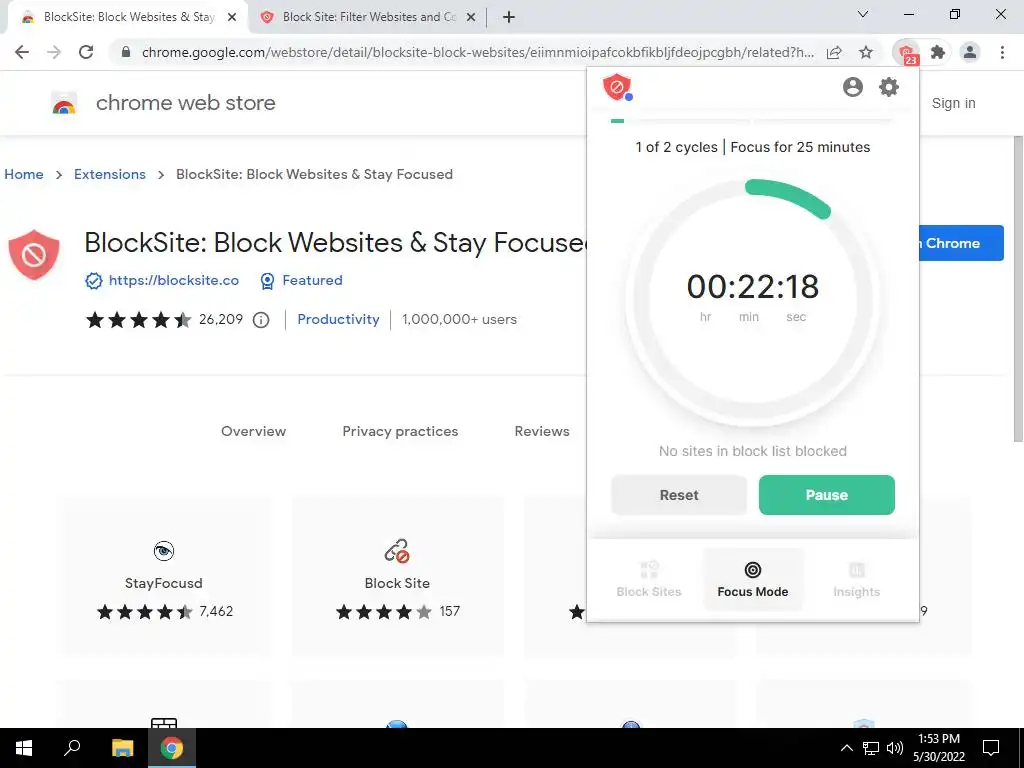Click taskbar clock showing 1:53 PM
The width and height of the screenshot is (1024, 768).
(x=938, y=748)
